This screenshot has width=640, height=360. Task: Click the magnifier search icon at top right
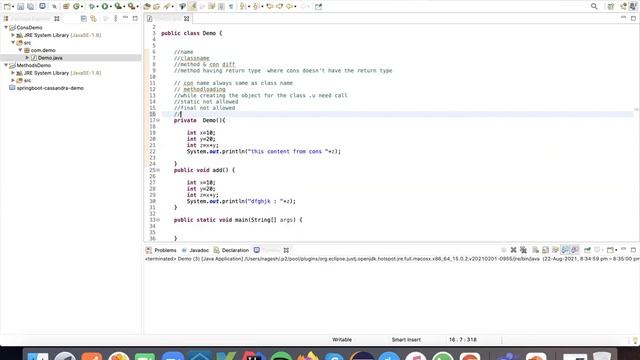(x=594, y=6)
